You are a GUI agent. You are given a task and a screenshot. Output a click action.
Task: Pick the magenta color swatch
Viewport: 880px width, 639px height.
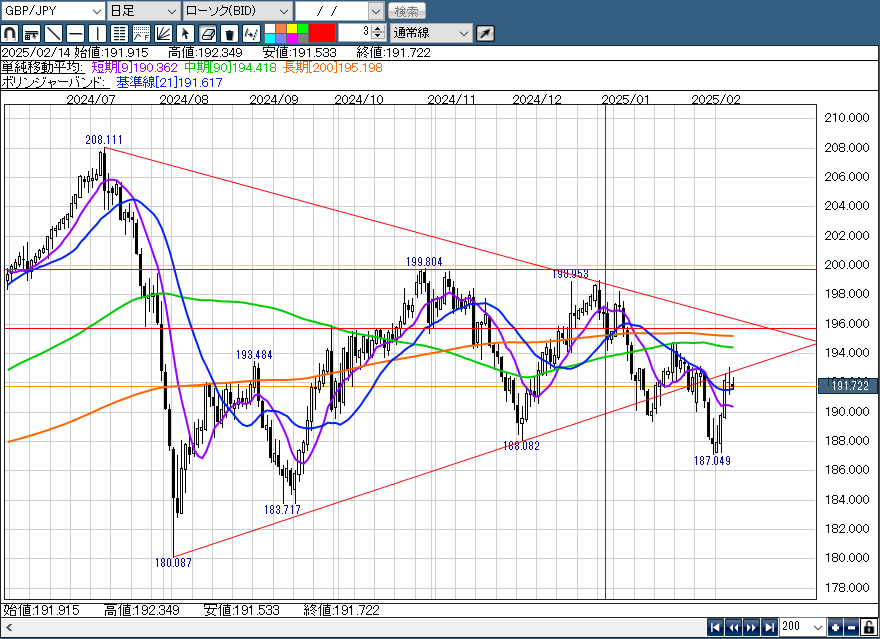(292, 38)
